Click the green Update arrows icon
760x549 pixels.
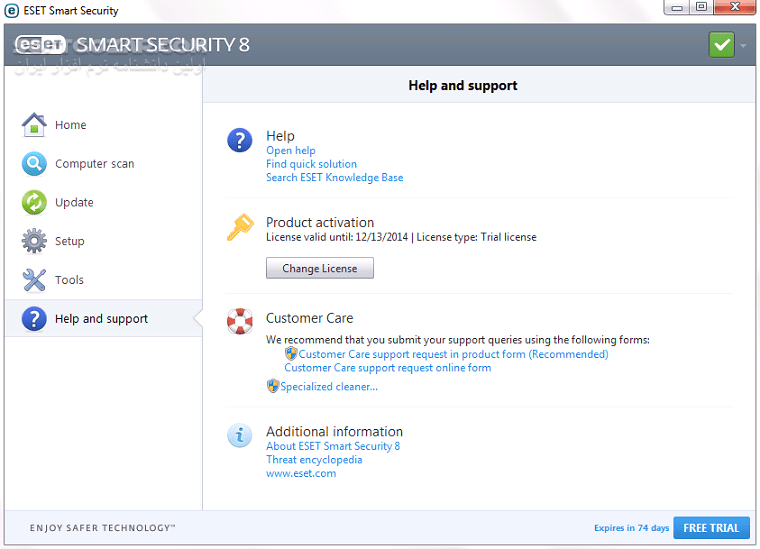tap(34, 202)
